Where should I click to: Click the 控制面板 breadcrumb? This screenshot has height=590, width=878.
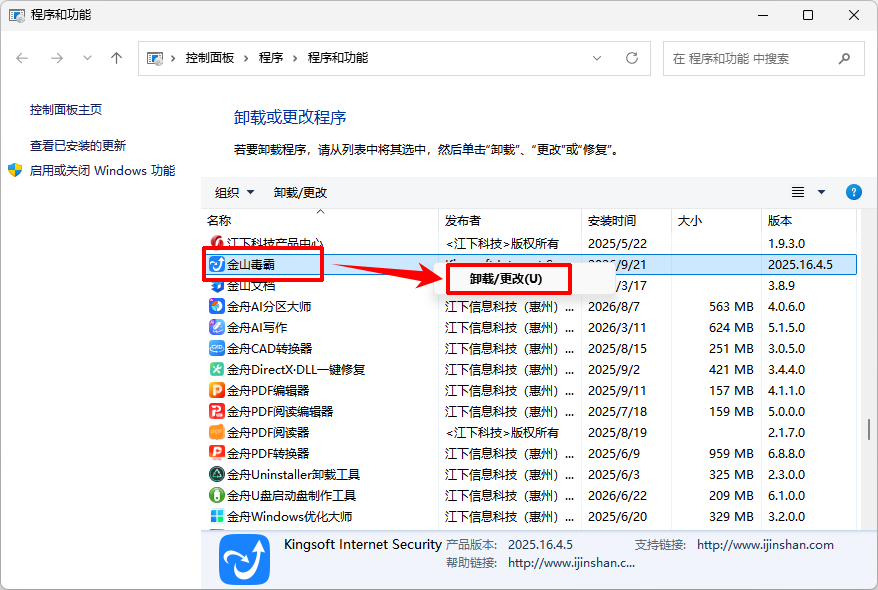pyautogui.click(x=210, y=58)
